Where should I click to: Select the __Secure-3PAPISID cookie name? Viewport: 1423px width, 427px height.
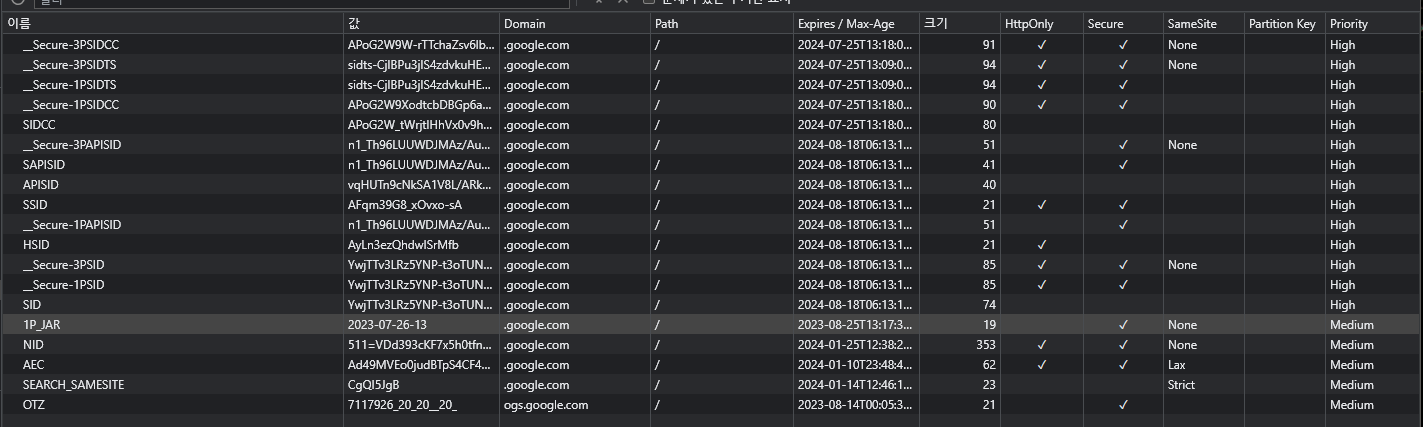[72, 145]
